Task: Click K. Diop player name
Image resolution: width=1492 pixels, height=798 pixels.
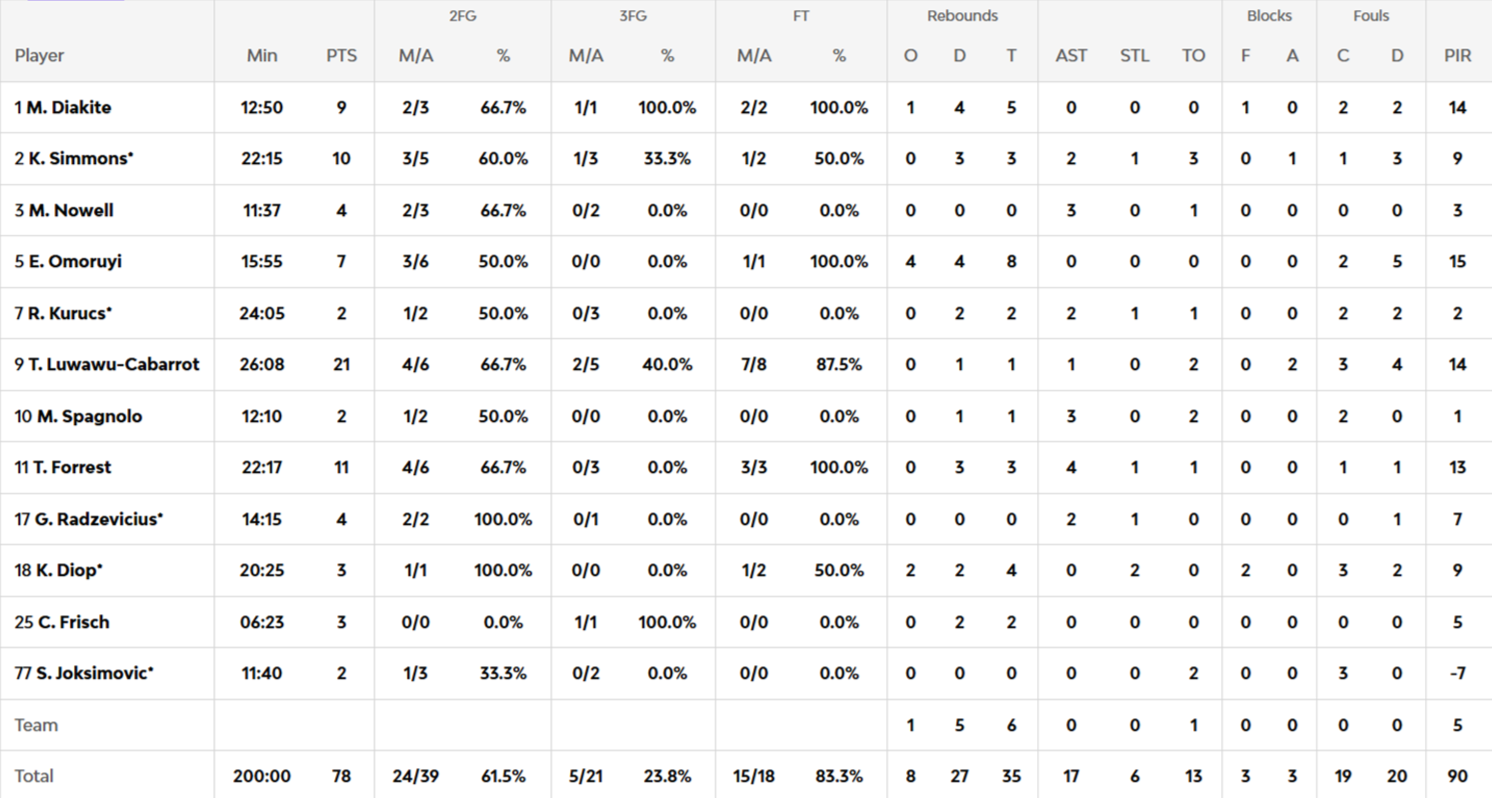Action: click(69, 571)
